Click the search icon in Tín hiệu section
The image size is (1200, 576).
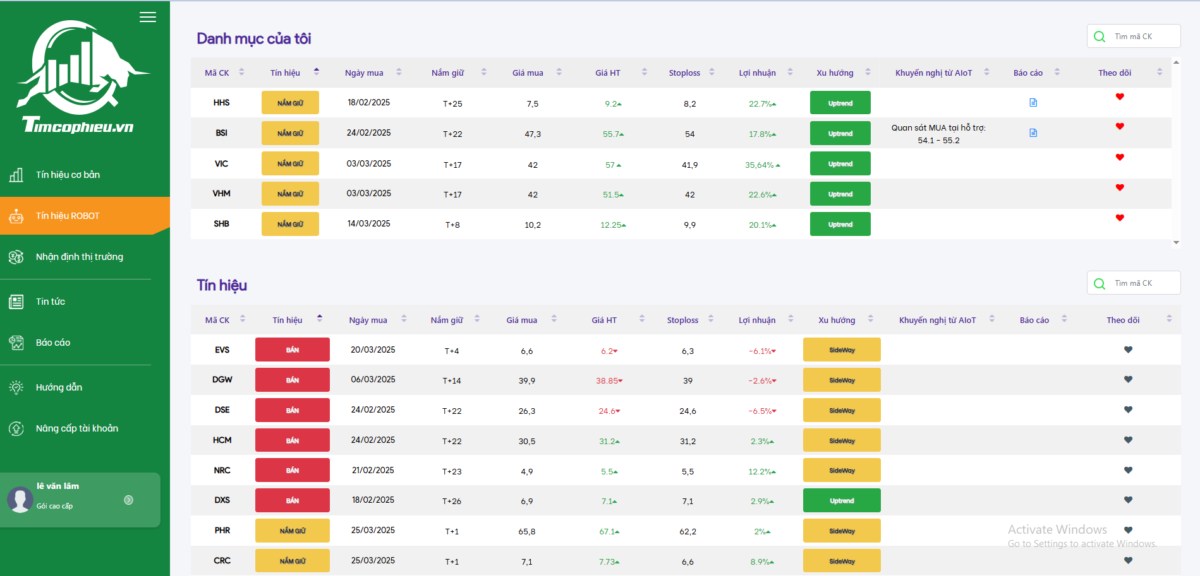click(x=1100, y=283)
